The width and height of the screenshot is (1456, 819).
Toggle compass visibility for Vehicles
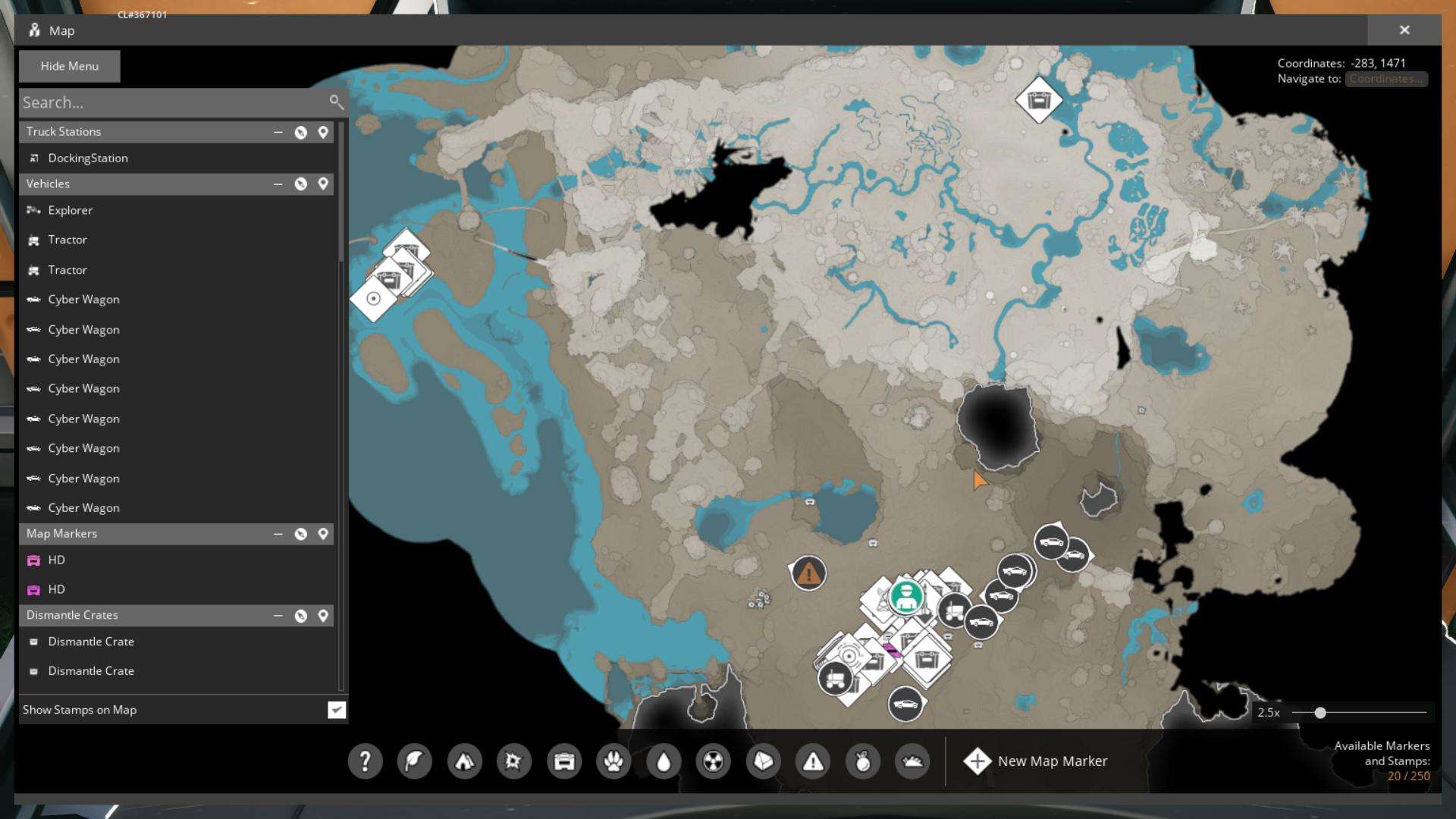(x=301, y=184)
